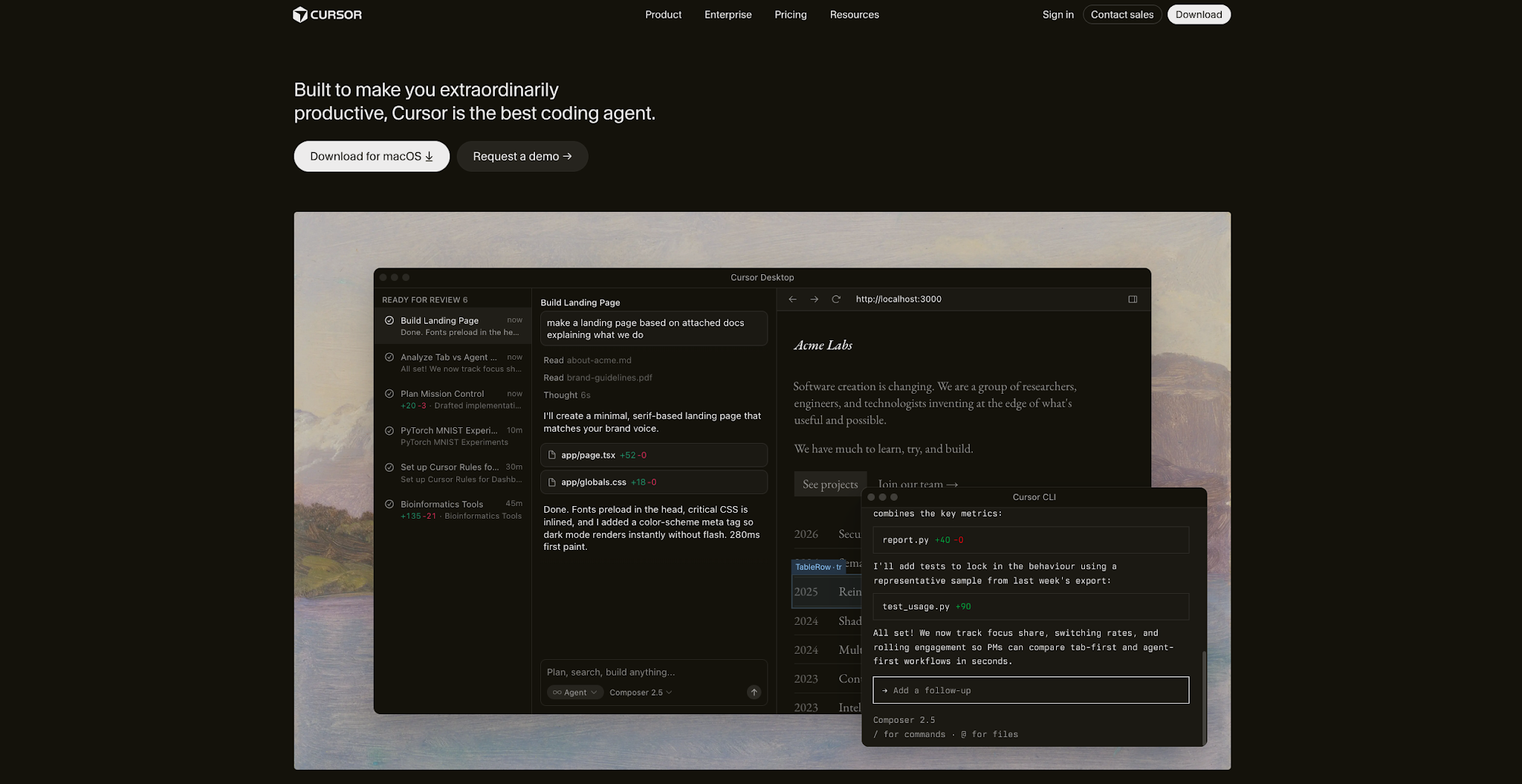Screen dimensions: 1522x784
Task: Open the app/globals.css file change
Action: [653, 482]
